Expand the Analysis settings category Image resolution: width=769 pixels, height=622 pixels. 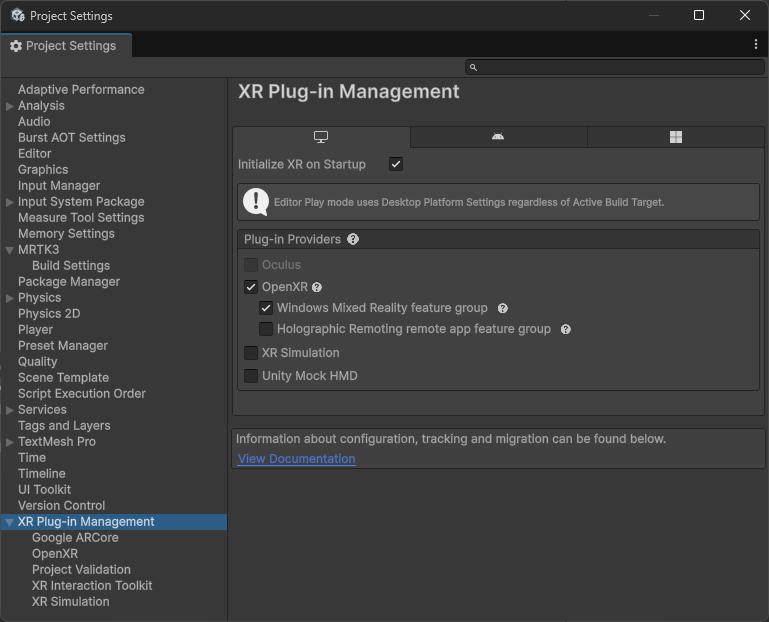click(10, 106)
